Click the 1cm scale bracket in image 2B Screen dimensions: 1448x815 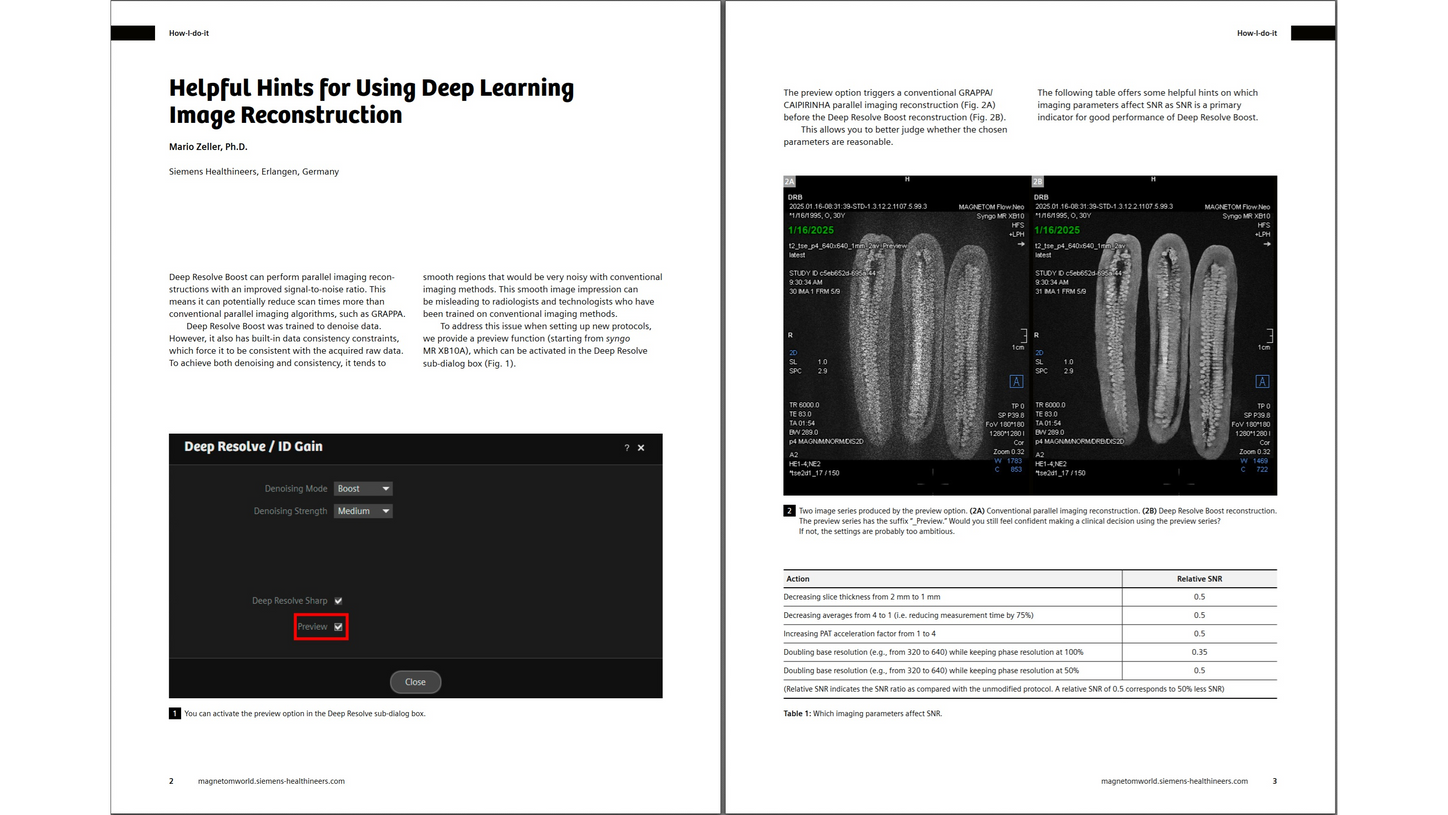[x=1268, y=336]
